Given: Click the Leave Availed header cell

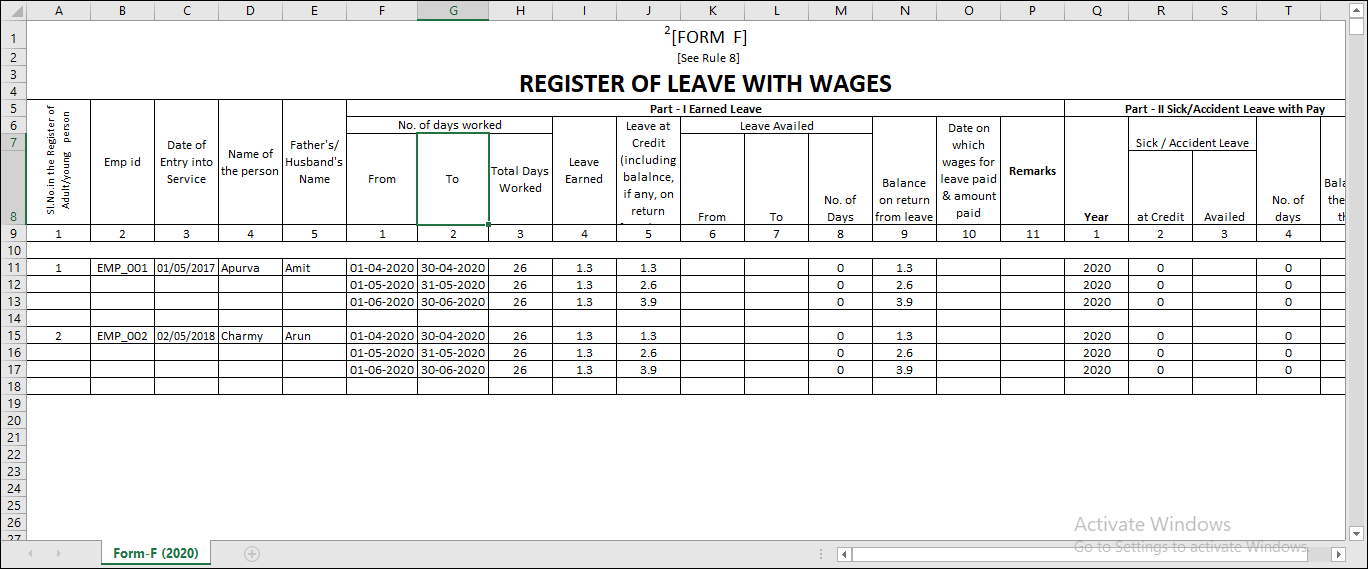Looking at the screenshot, I should click(x=776, y=125).
